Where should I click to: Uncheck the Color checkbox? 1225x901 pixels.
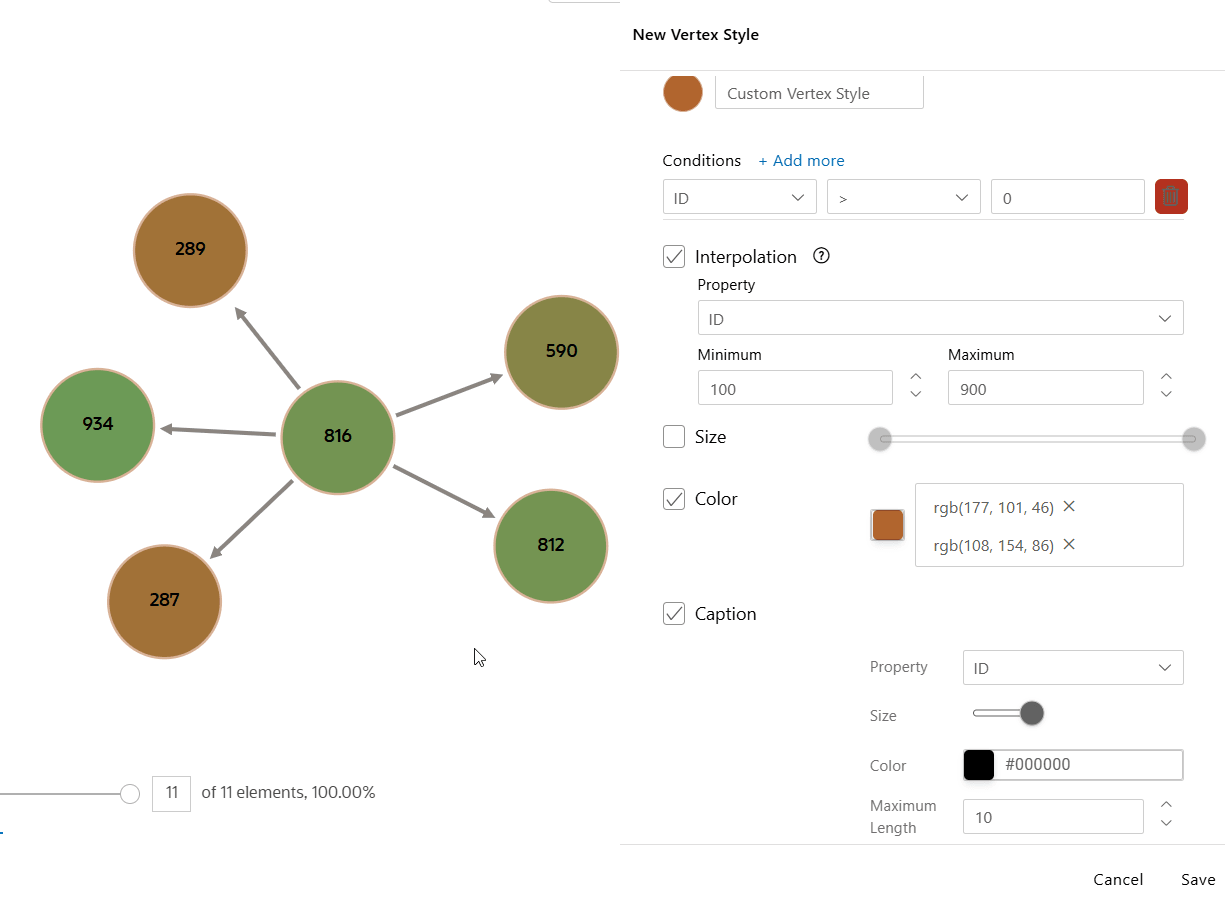674,498
